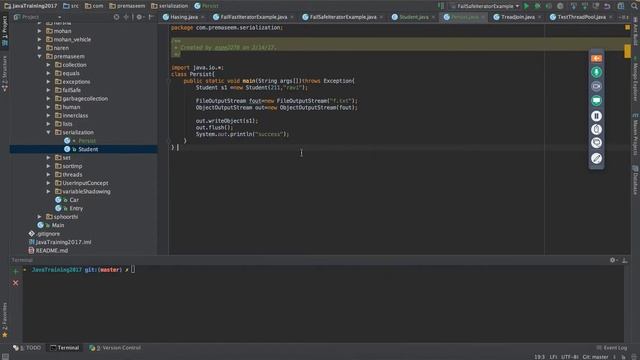Collapse the premaseem folder in project tree
Image resolution: width=640 pixels, height=360 pixels.
[40, 56]
